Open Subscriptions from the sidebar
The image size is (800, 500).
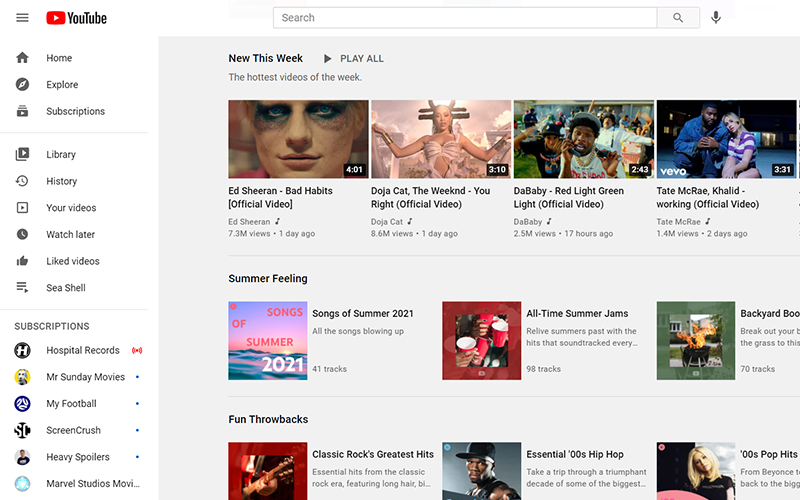pos(74,111)
